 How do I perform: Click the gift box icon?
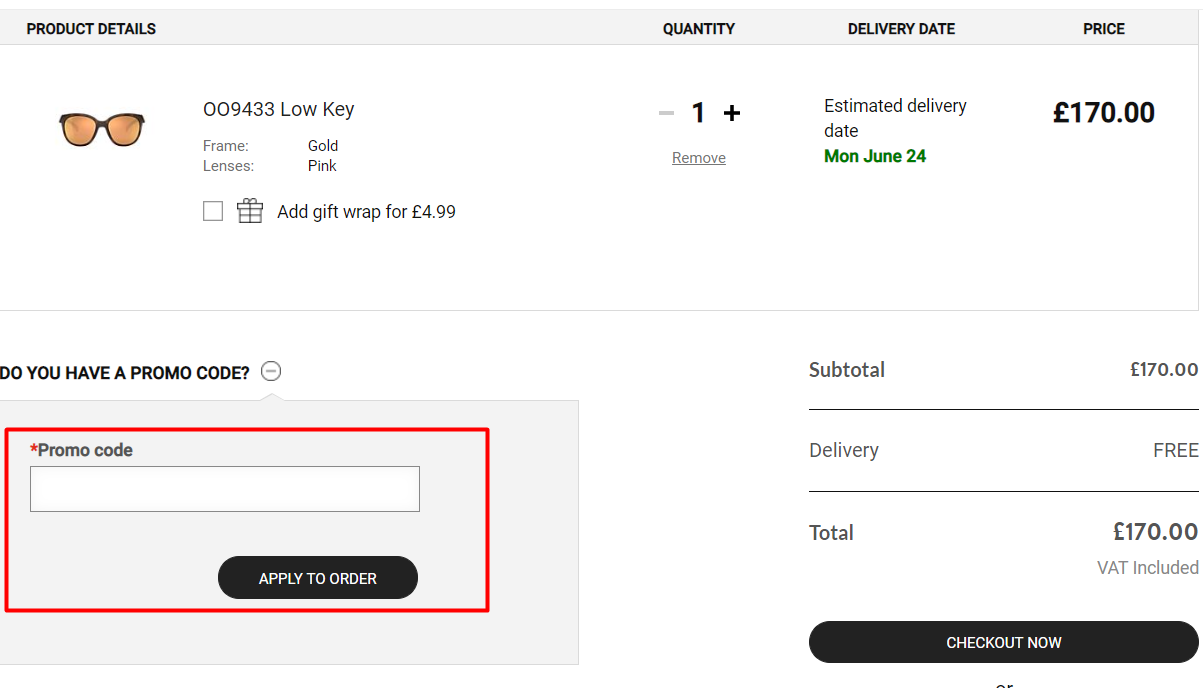250,211
